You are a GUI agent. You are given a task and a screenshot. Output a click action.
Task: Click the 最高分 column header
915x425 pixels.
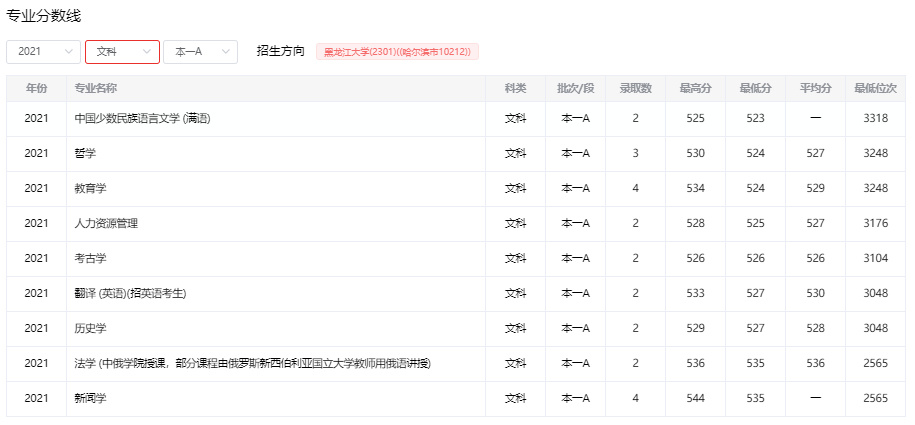click(695, 89)
